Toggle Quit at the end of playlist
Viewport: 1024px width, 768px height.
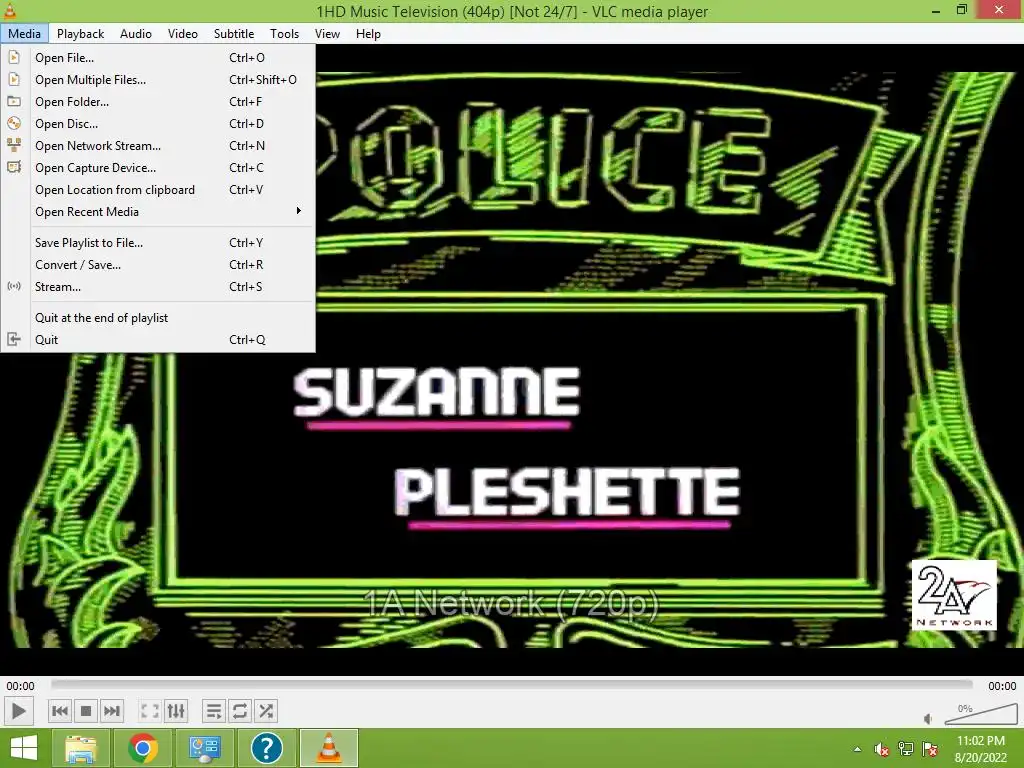[x=158, y=317]
